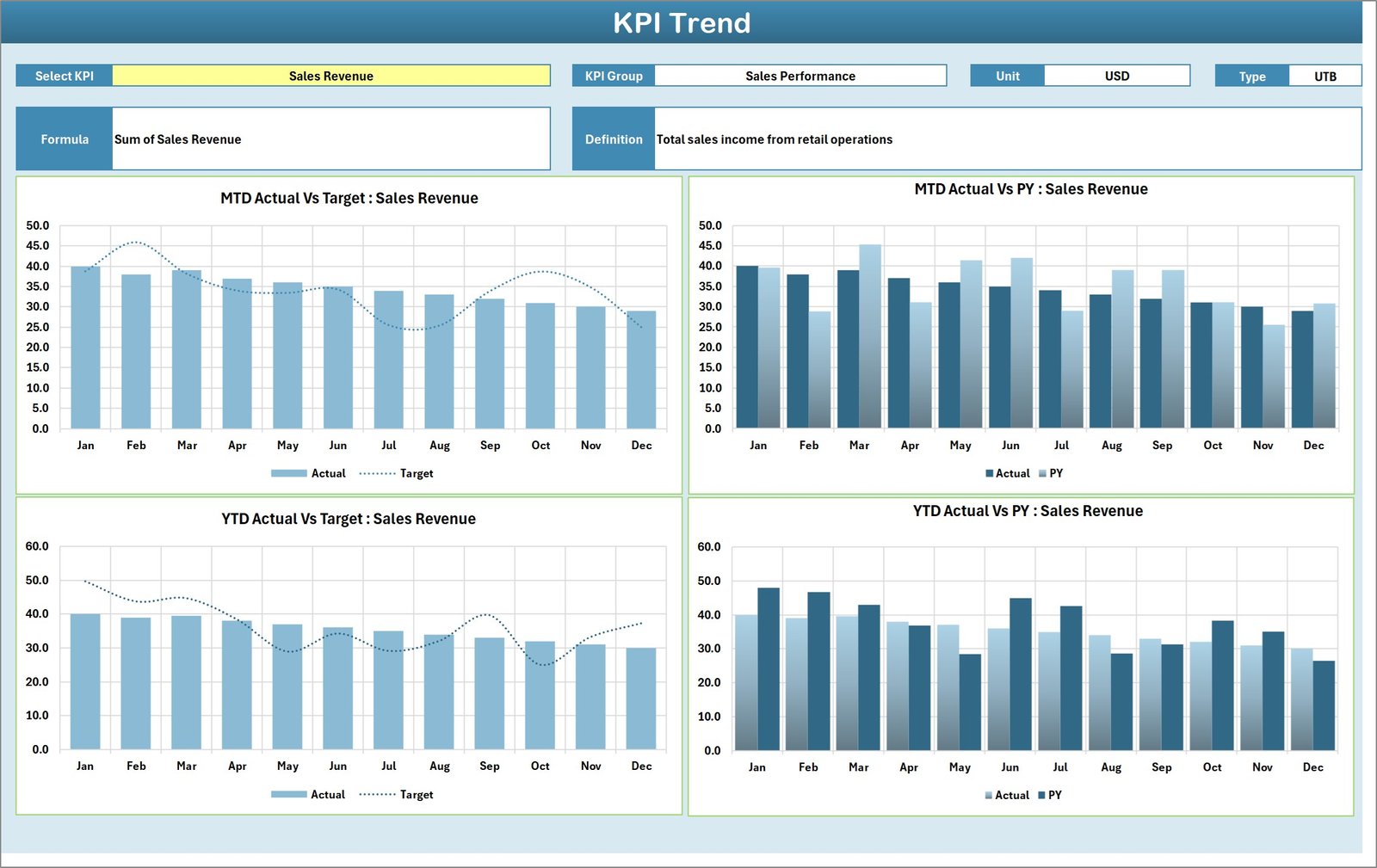This screenshot has width=1377, height=868.
Task: Click the Definition header cell
Action: 613,139
